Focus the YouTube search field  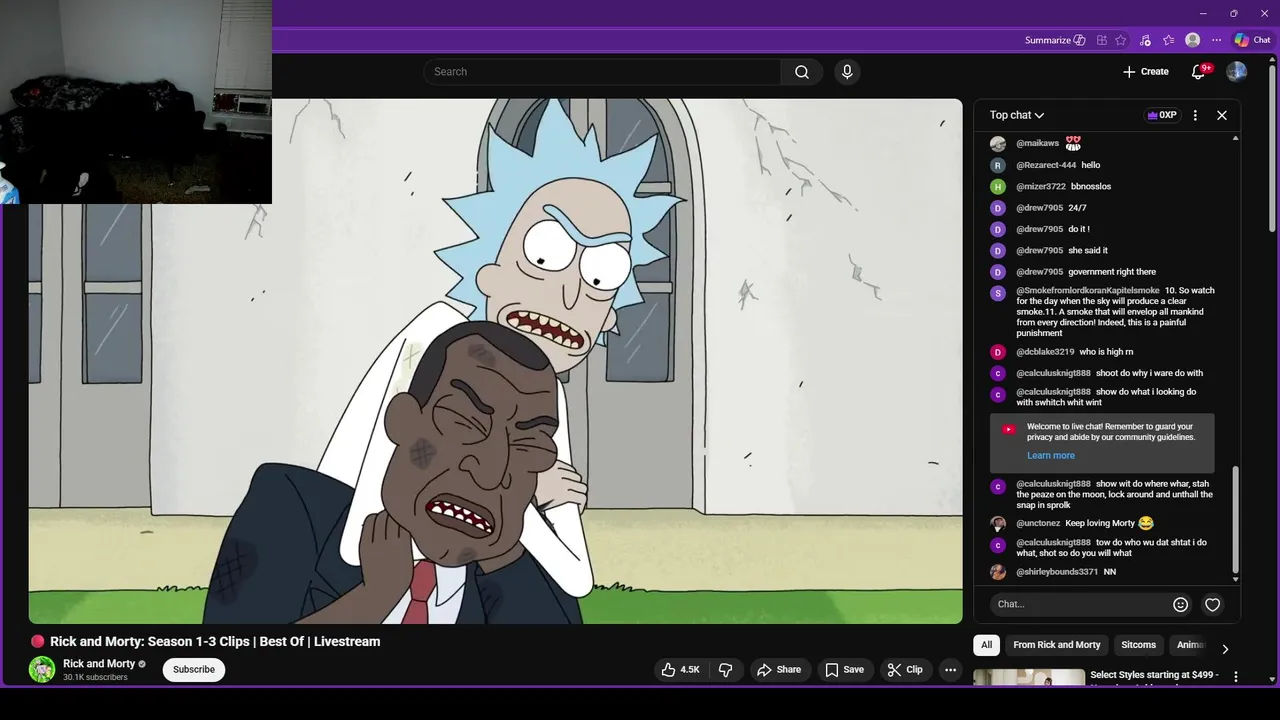click(x=602, y=72)
